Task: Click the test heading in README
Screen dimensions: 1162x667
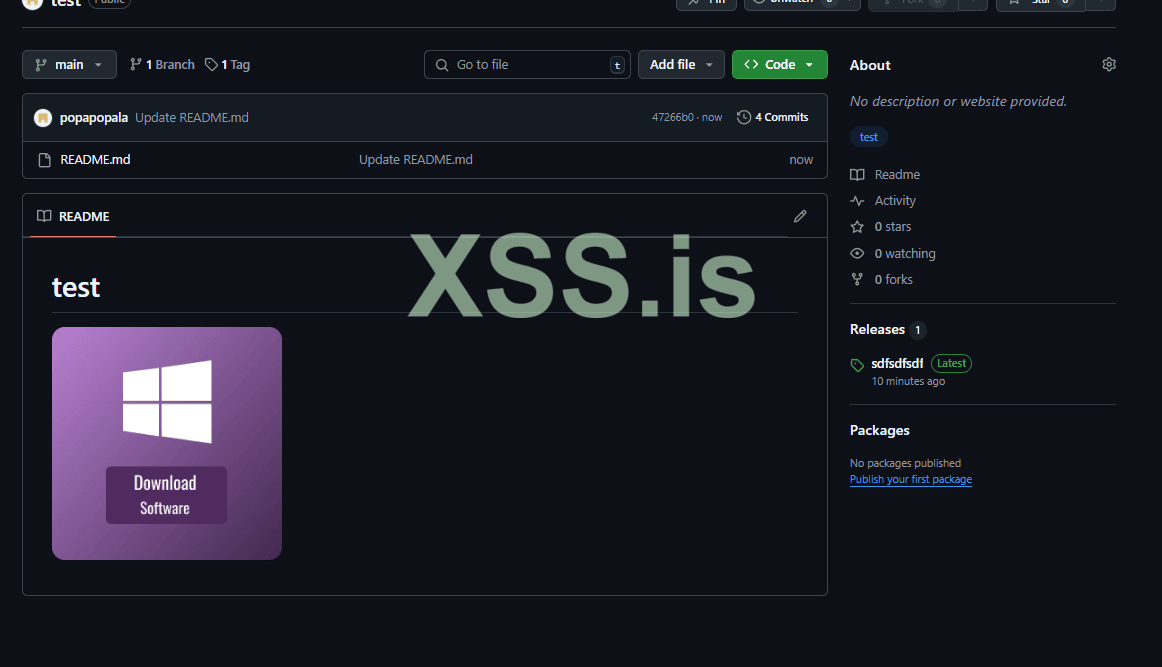Action: pos(76,288)
